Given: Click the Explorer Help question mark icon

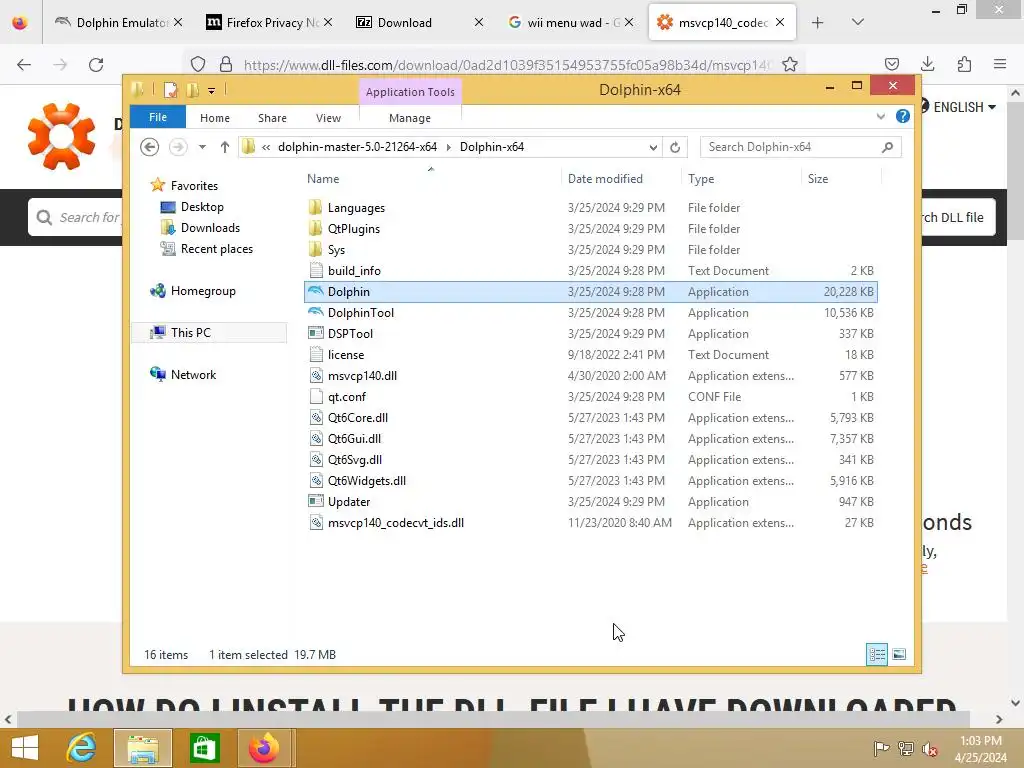Looking at the screenshot, I should [x=903, y=116].
